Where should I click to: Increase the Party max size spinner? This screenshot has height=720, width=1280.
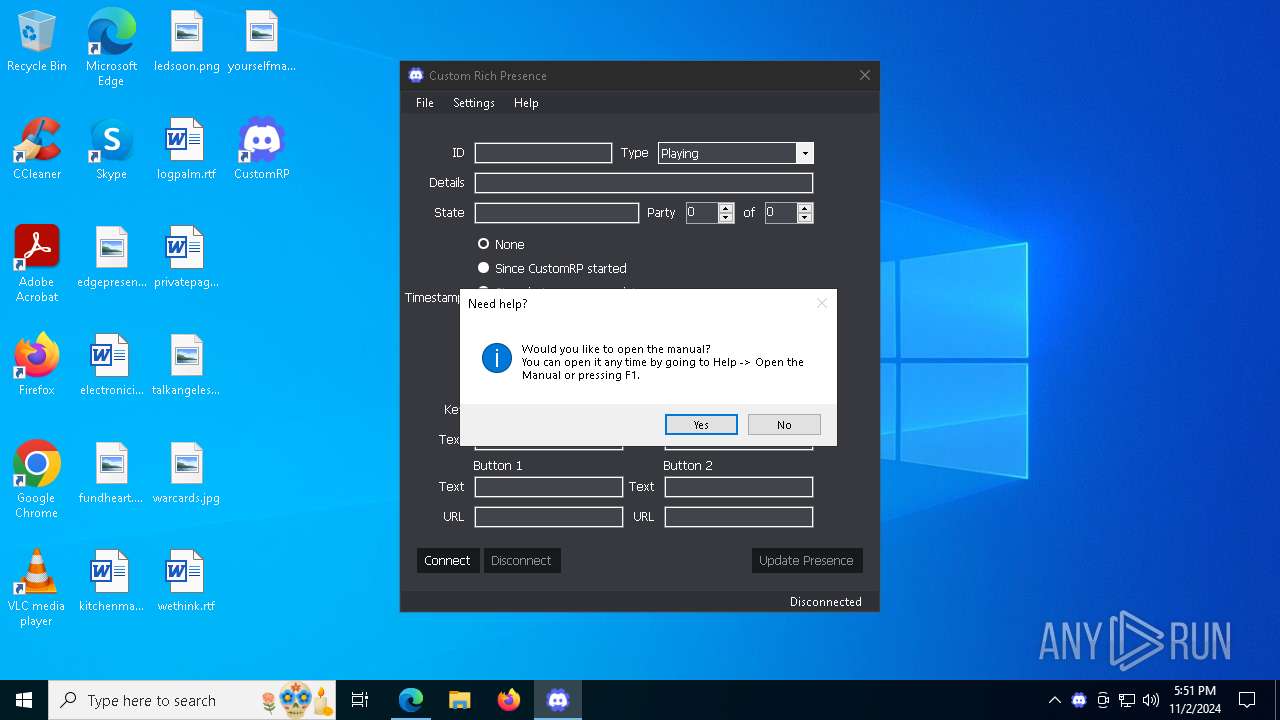pyautogui.click(x=805, y=208)
